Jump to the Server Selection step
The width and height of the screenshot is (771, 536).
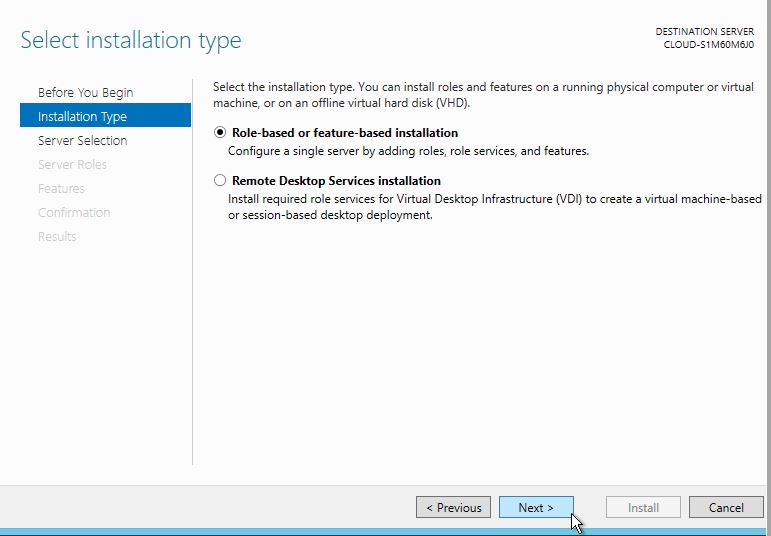(x=83, y=141)
